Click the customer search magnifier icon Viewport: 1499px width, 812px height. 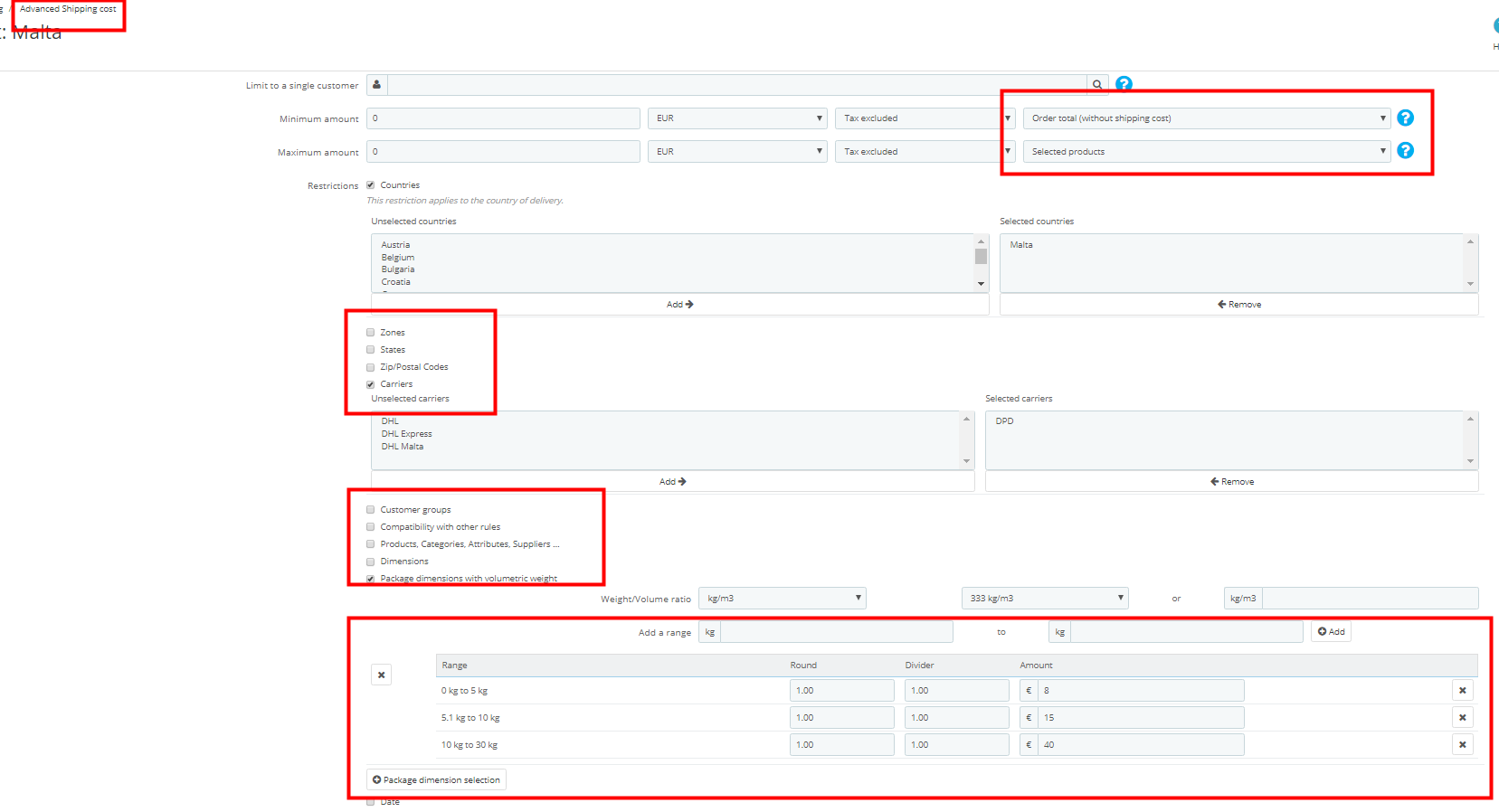[1096, 84]
